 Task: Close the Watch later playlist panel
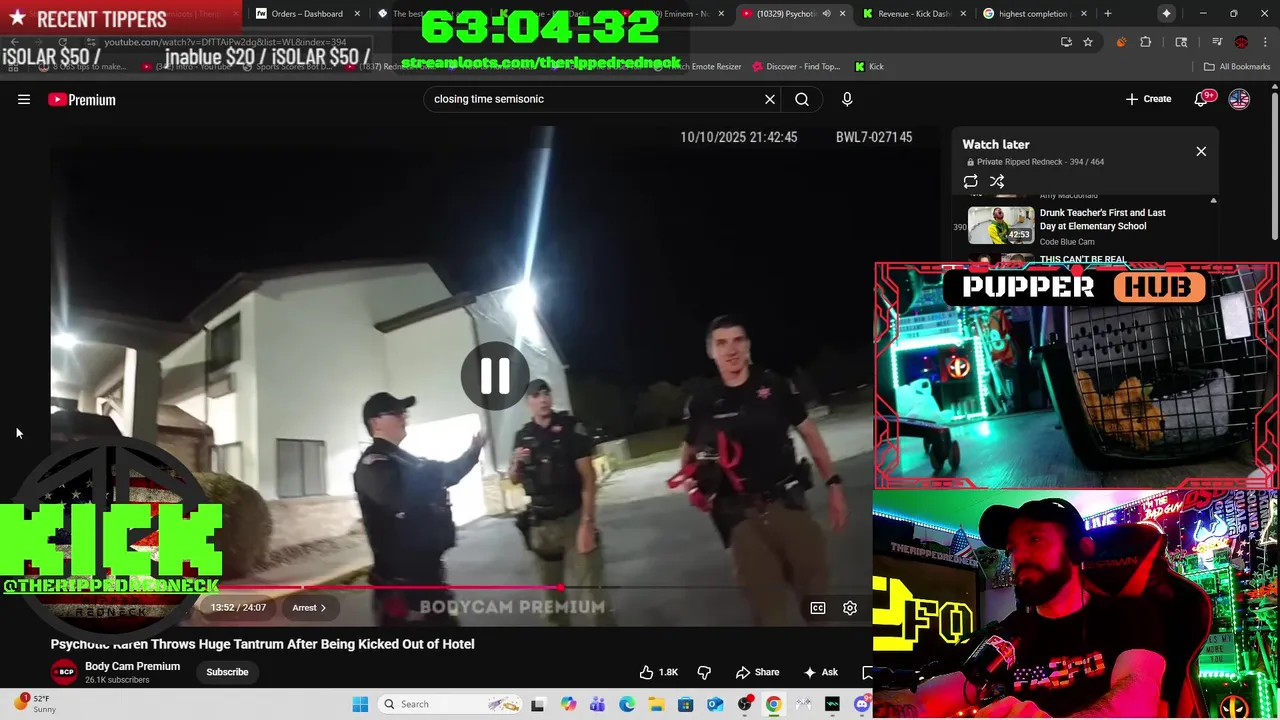click(1201, 151)
